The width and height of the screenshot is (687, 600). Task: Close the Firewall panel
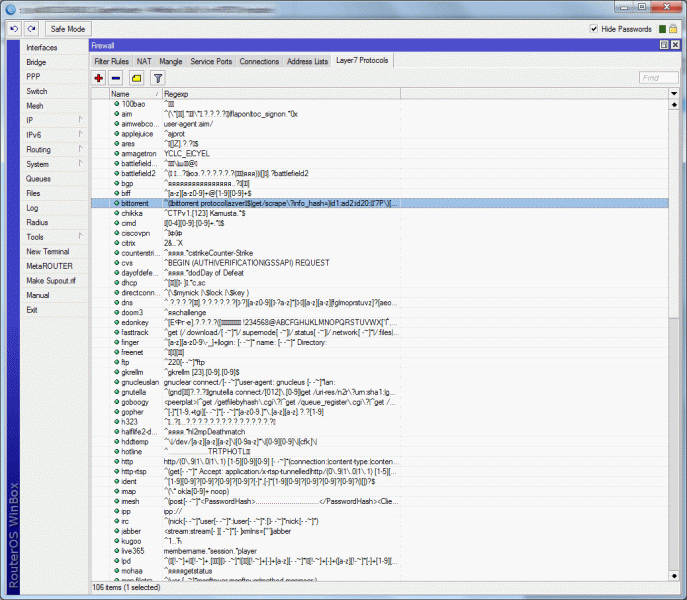point(675,45)
